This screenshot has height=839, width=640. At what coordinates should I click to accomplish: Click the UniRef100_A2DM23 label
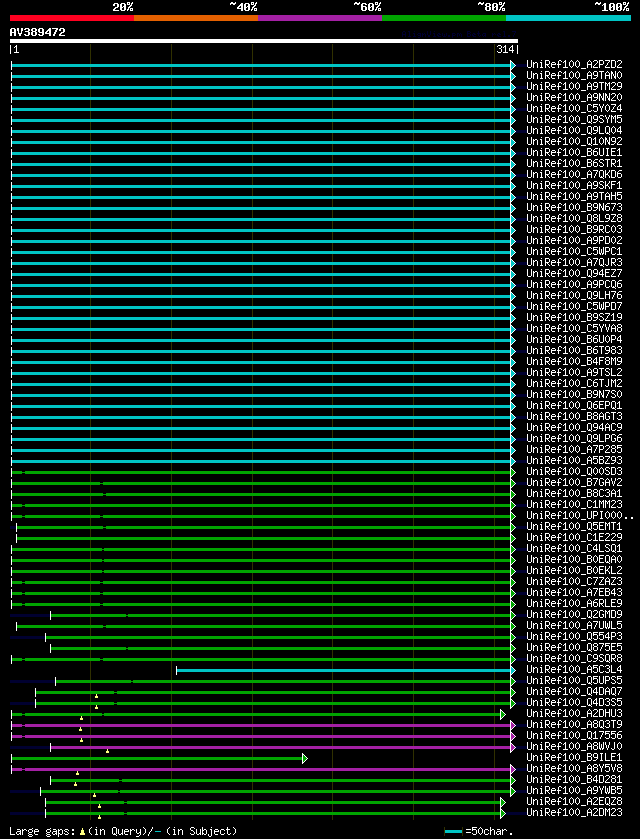tap(574, 813)
